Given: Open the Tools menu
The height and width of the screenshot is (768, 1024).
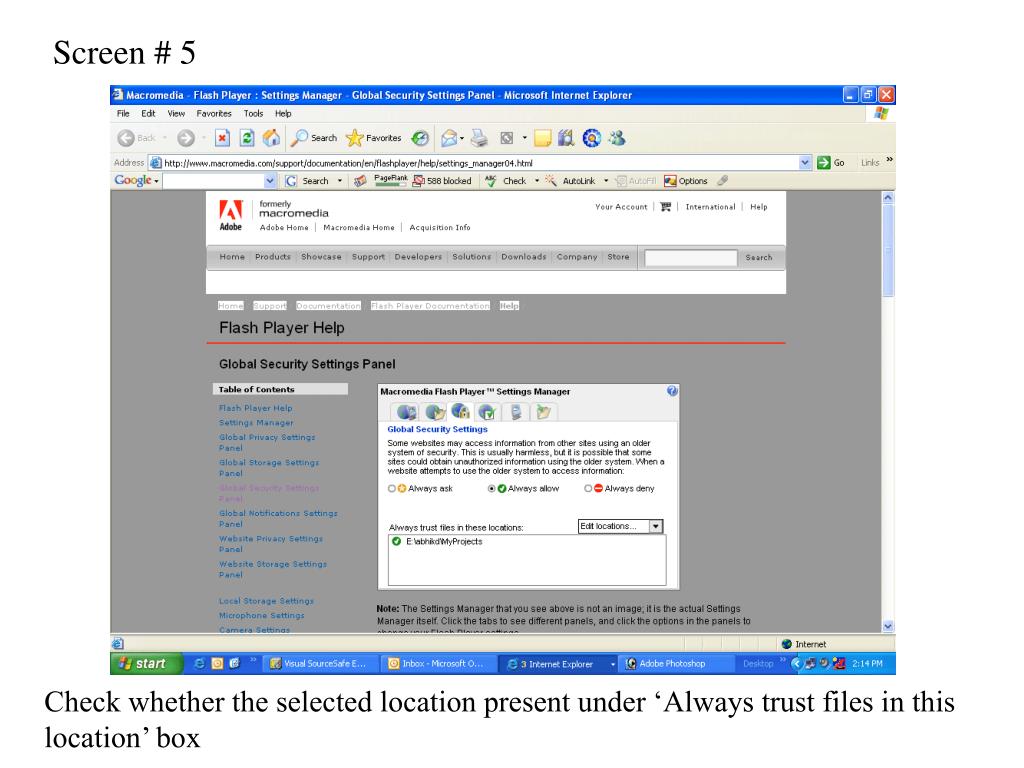Looking at the screenshot, I should pyautogui.click(x=253, y=114).
